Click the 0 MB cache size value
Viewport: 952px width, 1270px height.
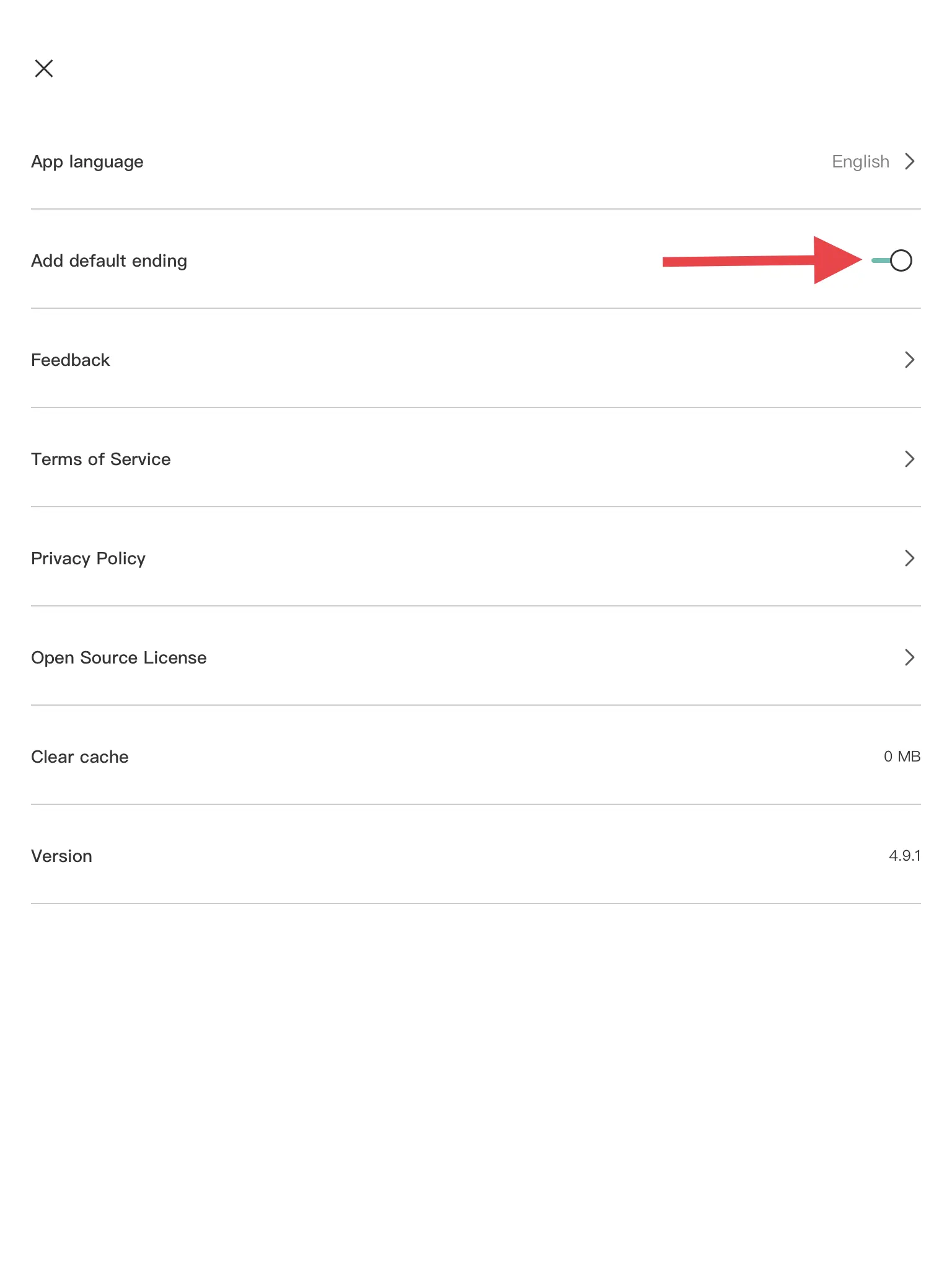tap(902, 757)
